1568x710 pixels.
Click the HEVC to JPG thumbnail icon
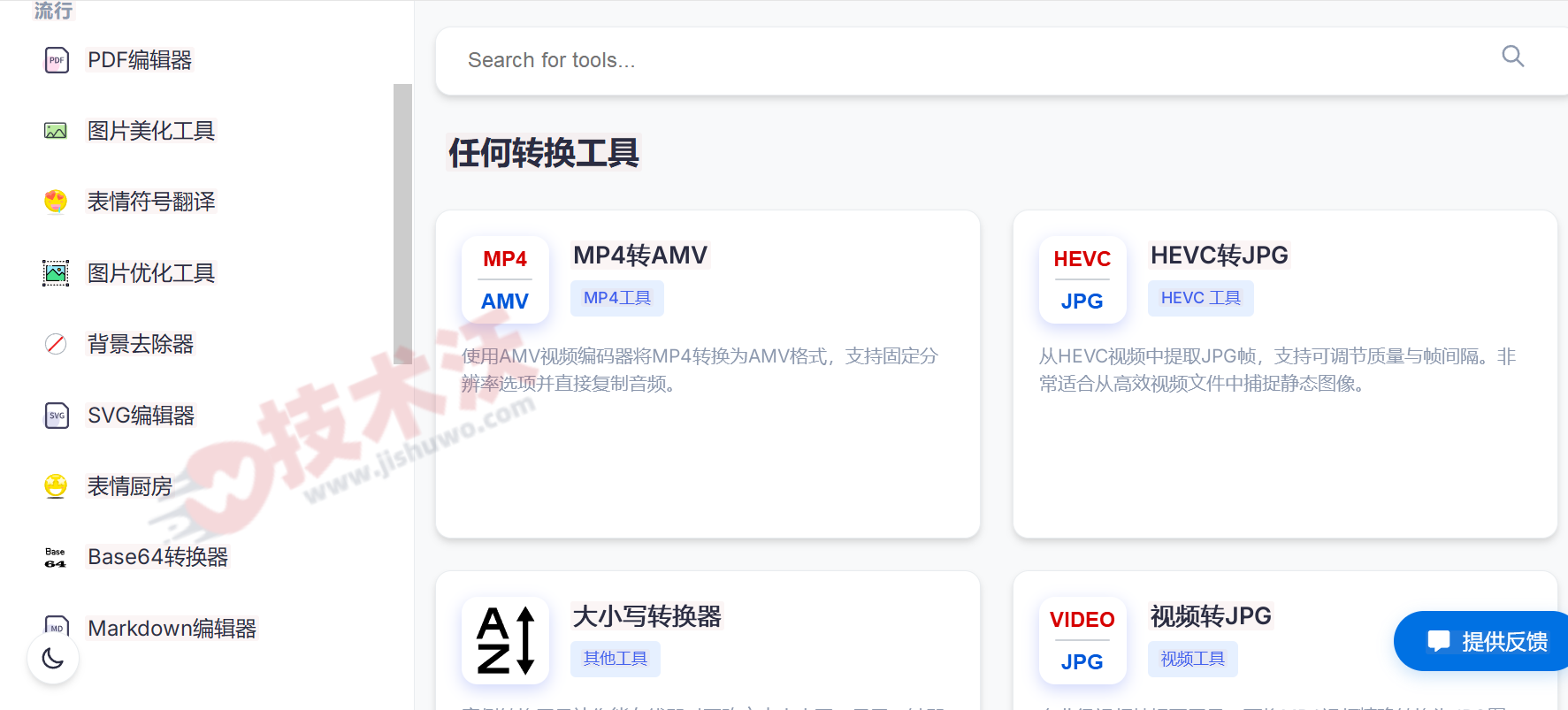[1082, 279]
